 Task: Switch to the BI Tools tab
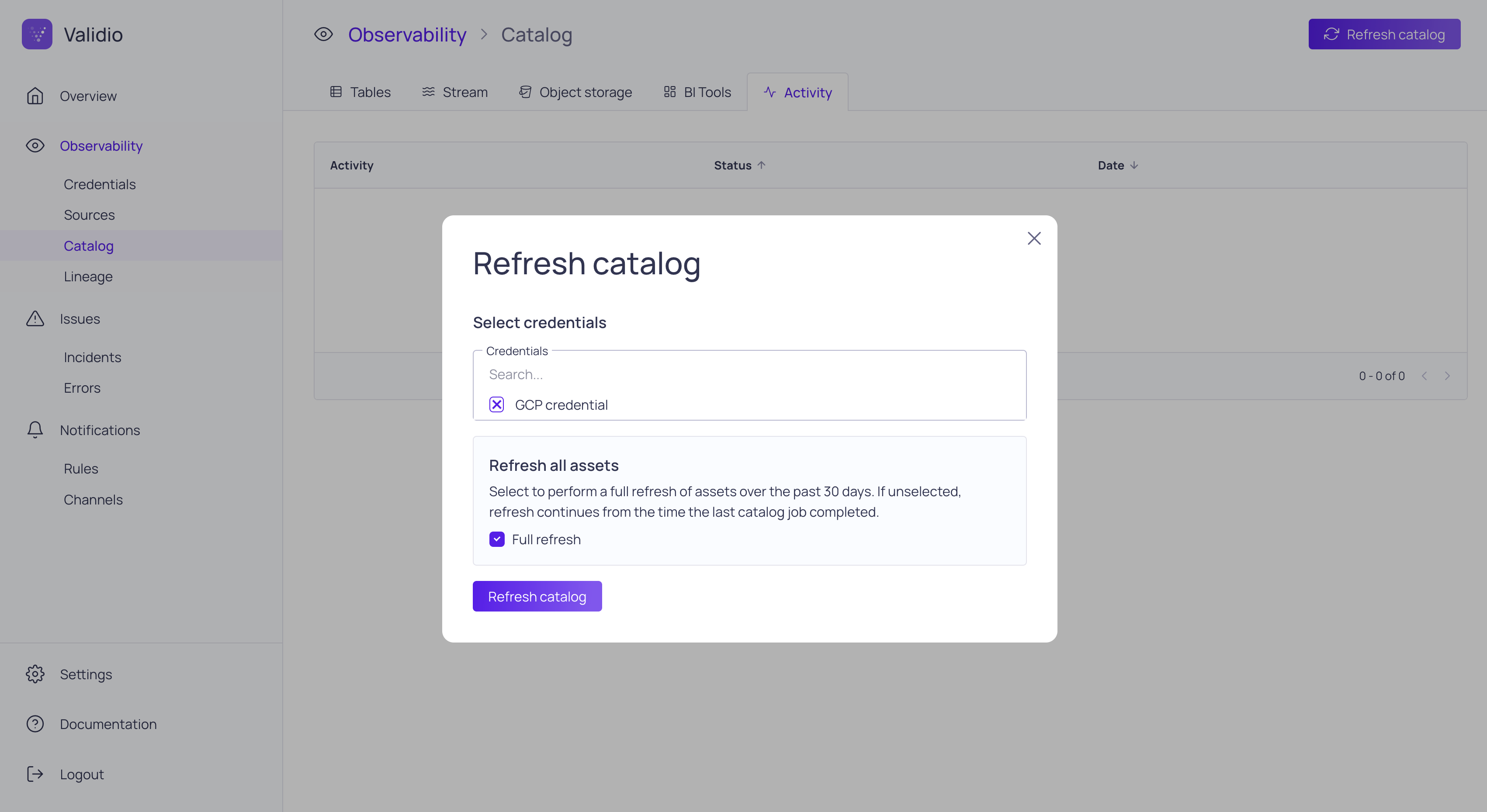697,92
